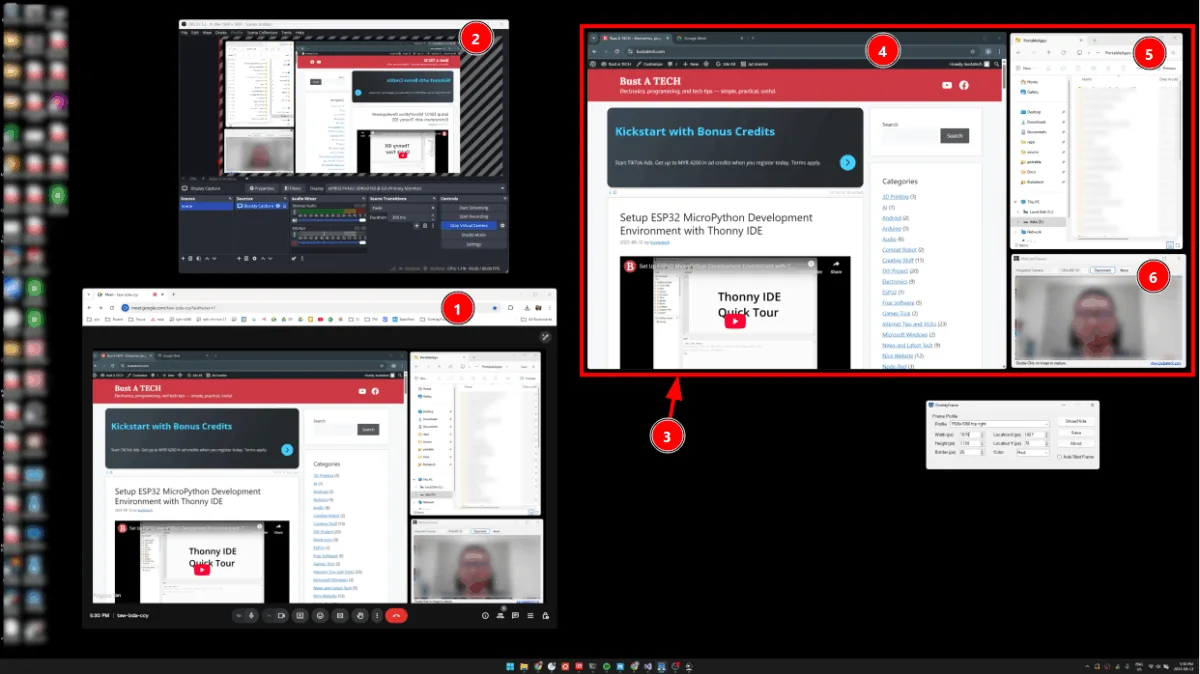Image resolution: width=1200 pixels, height=674 pixels.
Task: Click the blue arrow on the TikTok ad banner
Action: click(847, 162)
